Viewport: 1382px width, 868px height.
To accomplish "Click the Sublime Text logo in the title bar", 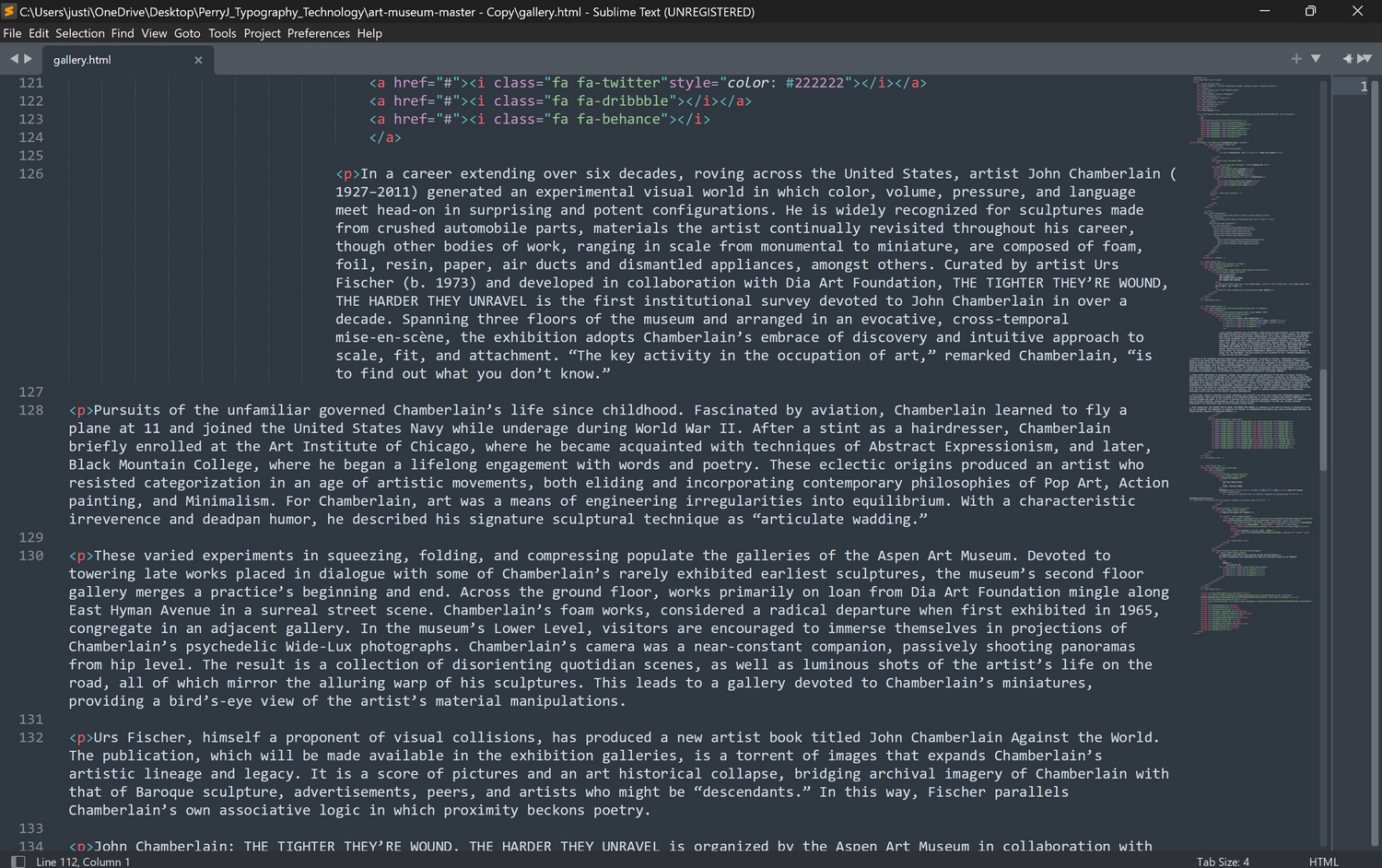I will coord(9,11).
